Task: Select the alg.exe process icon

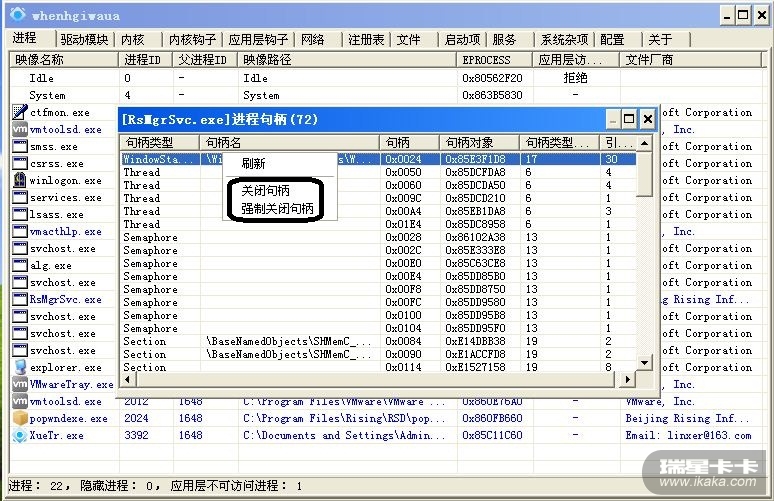Action: 20,265
